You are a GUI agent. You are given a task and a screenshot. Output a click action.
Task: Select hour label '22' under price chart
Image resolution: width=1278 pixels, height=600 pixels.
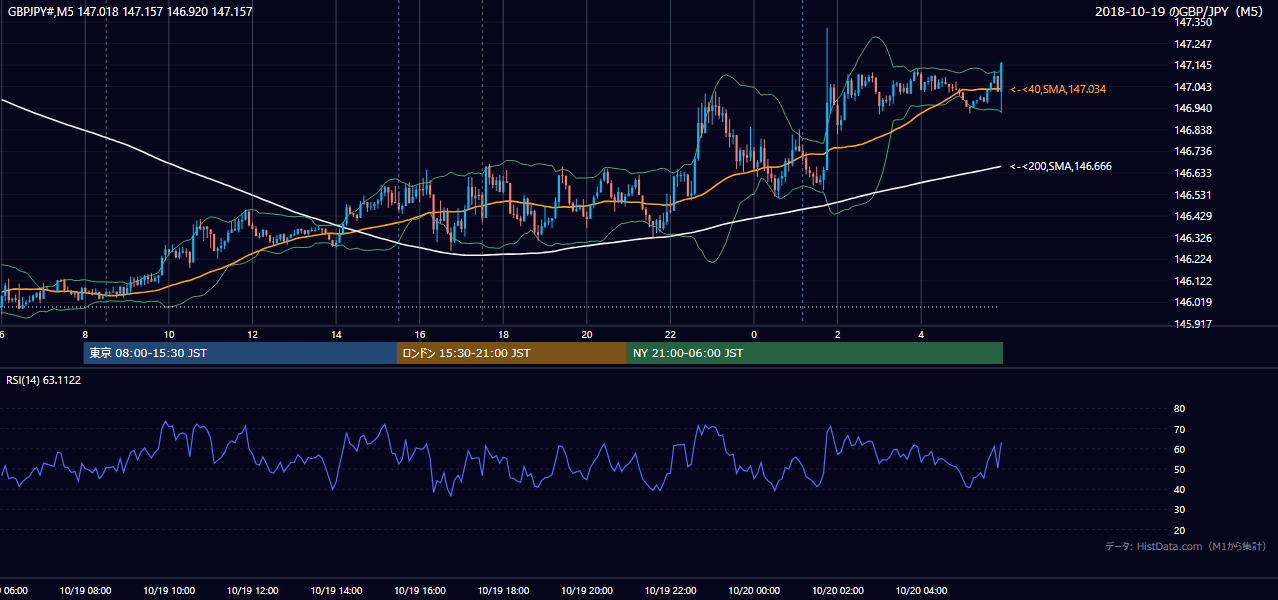click(670, 335)
